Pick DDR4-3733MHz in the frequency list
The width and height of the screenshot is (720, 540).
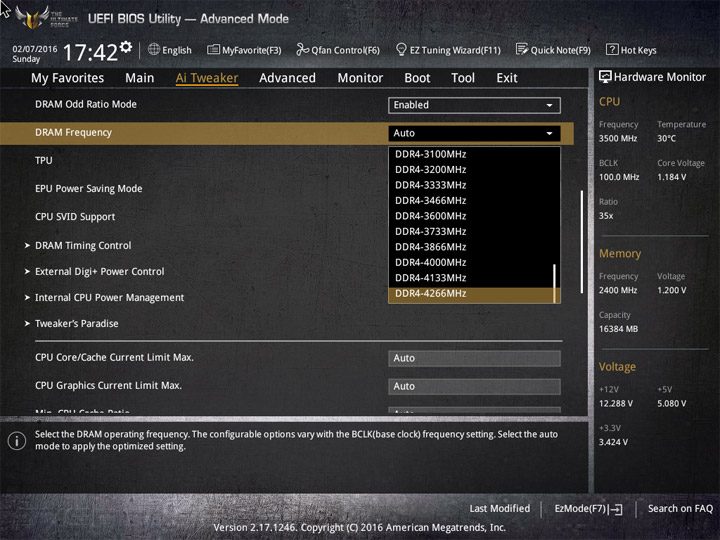click(474, 231)
